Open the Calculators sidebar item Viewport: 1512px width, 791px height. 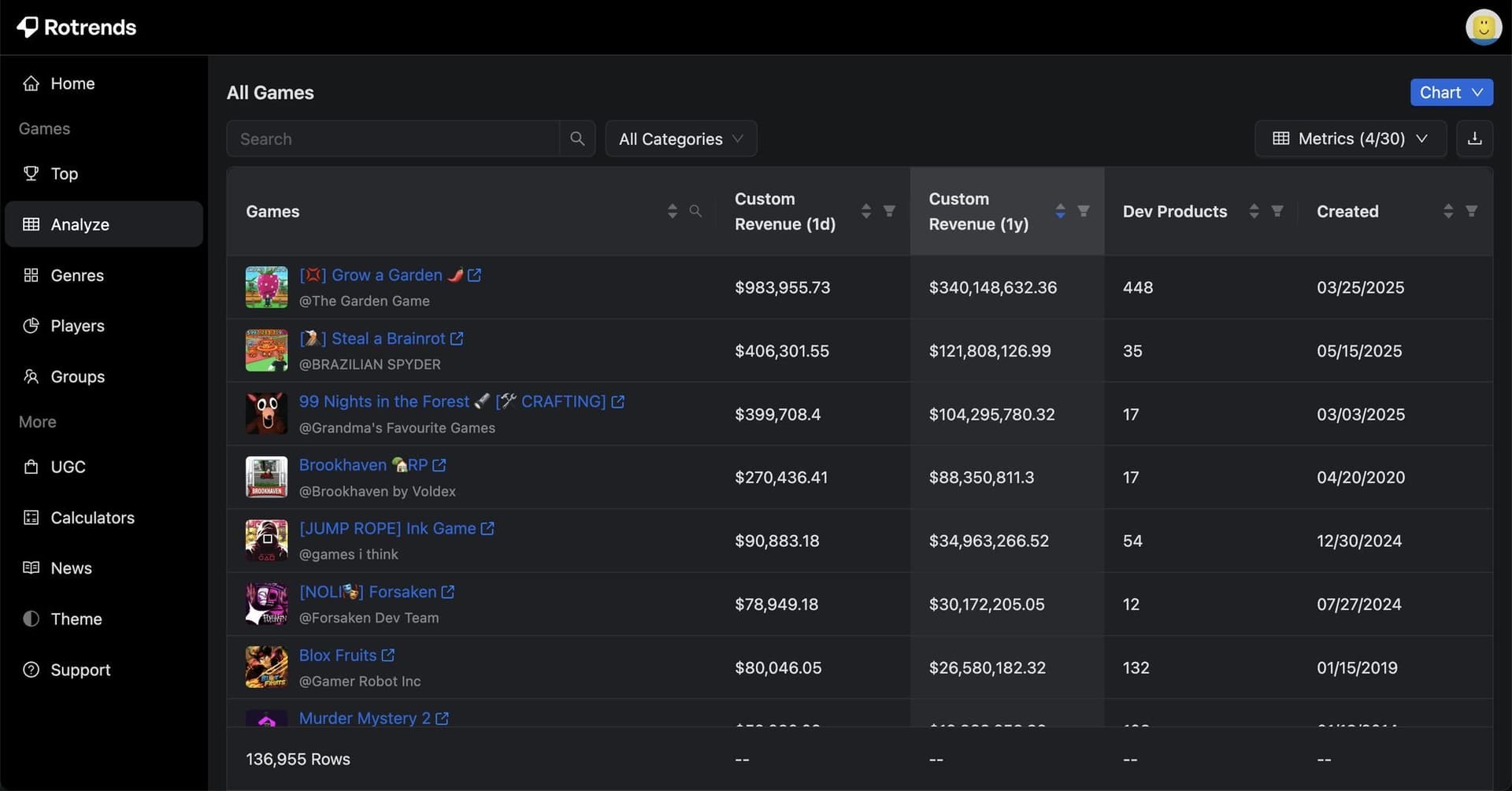(92, 517)
